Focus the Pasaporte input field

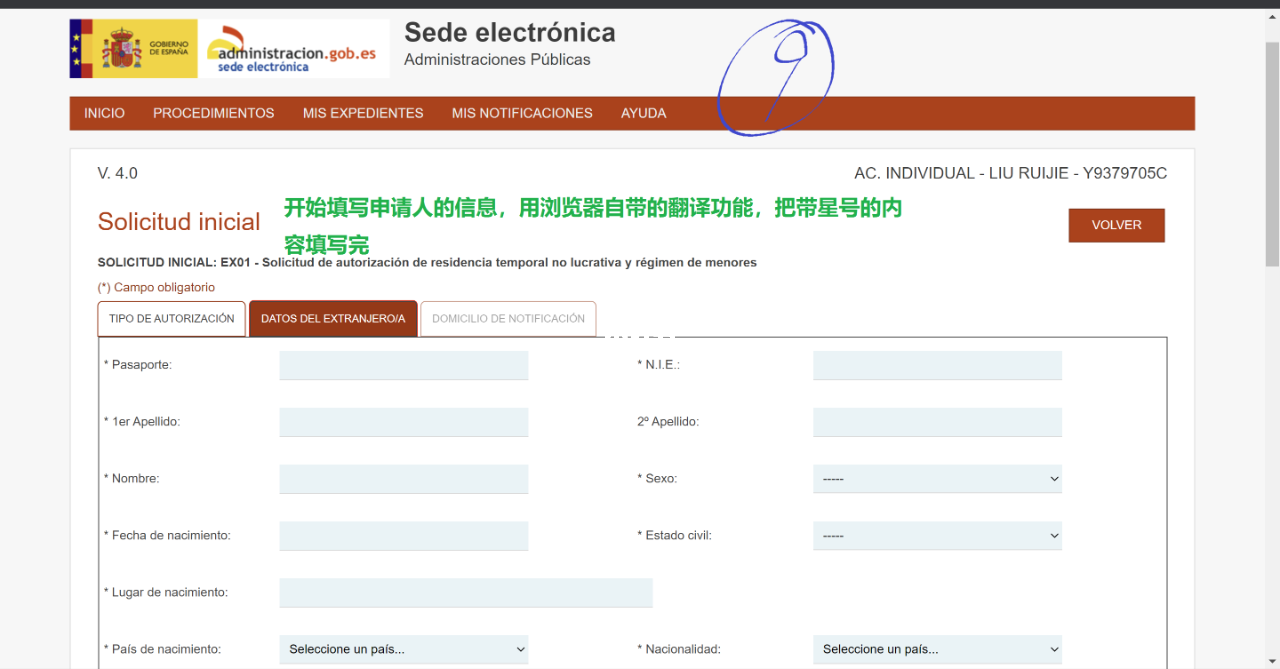[x=404, y=365]
